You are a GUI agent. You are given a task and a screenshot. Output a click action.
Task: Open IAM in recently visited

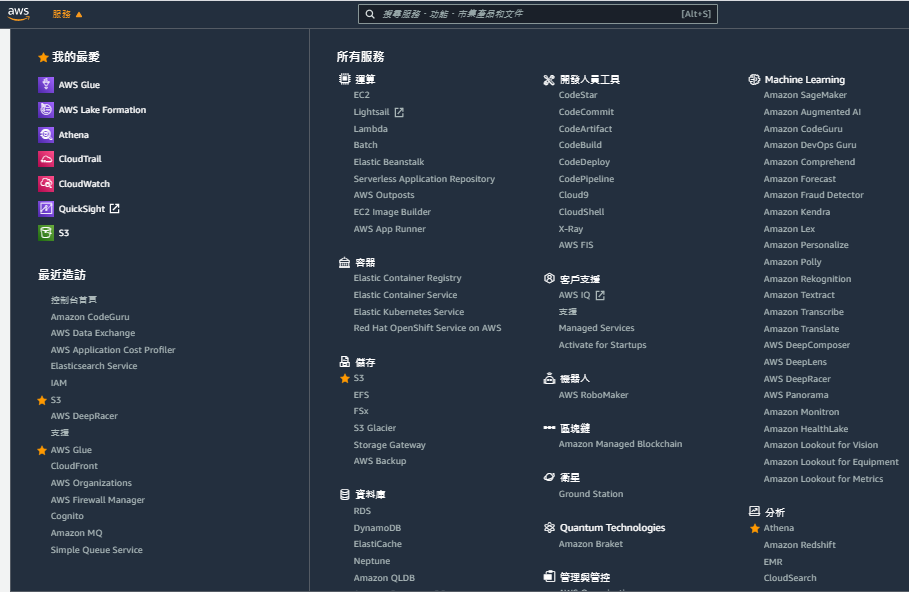pyautogui.click(x=59, y=383)
